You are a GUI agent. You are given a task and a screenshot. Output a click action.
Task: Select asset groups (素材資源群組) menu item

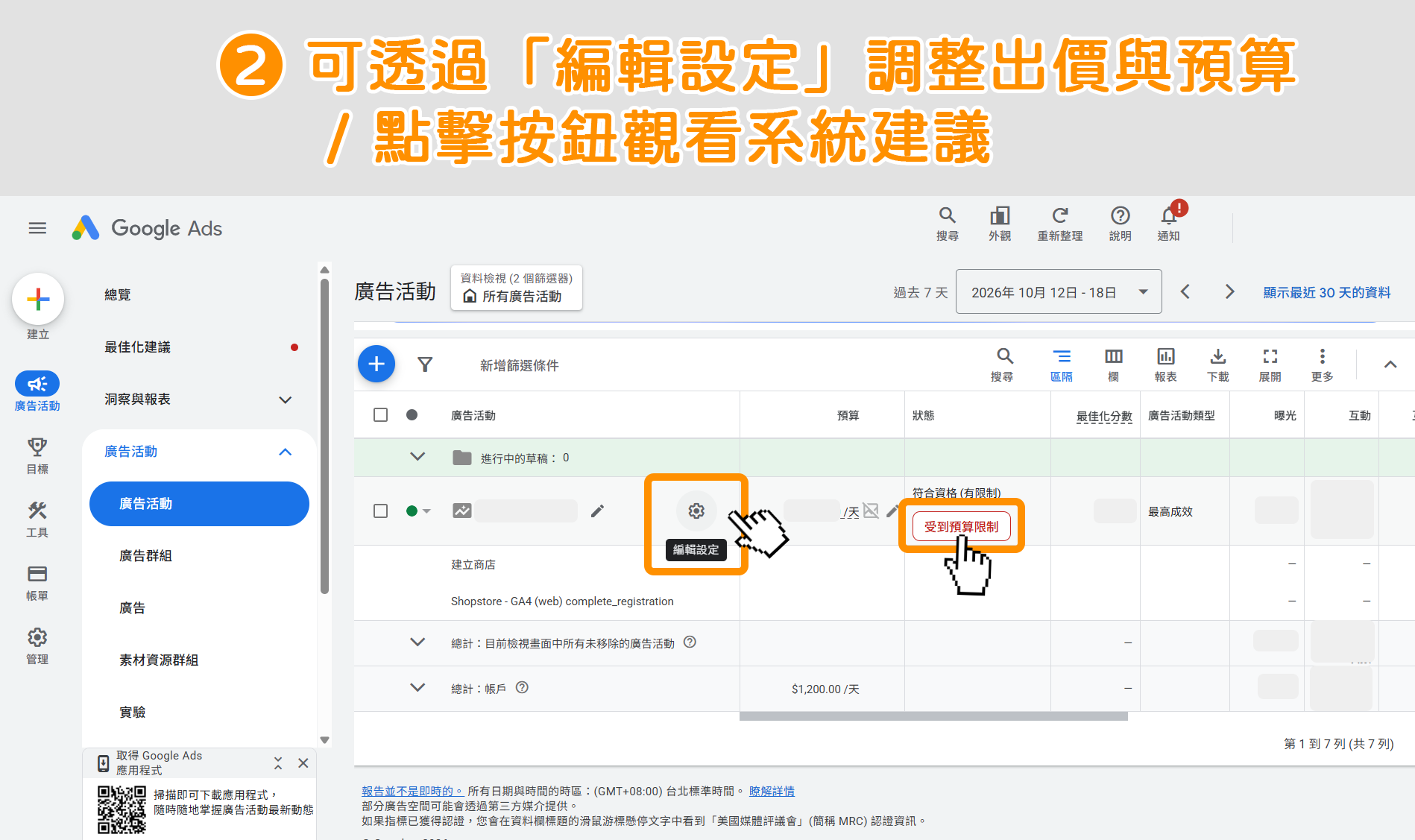[x=159, y=660]
